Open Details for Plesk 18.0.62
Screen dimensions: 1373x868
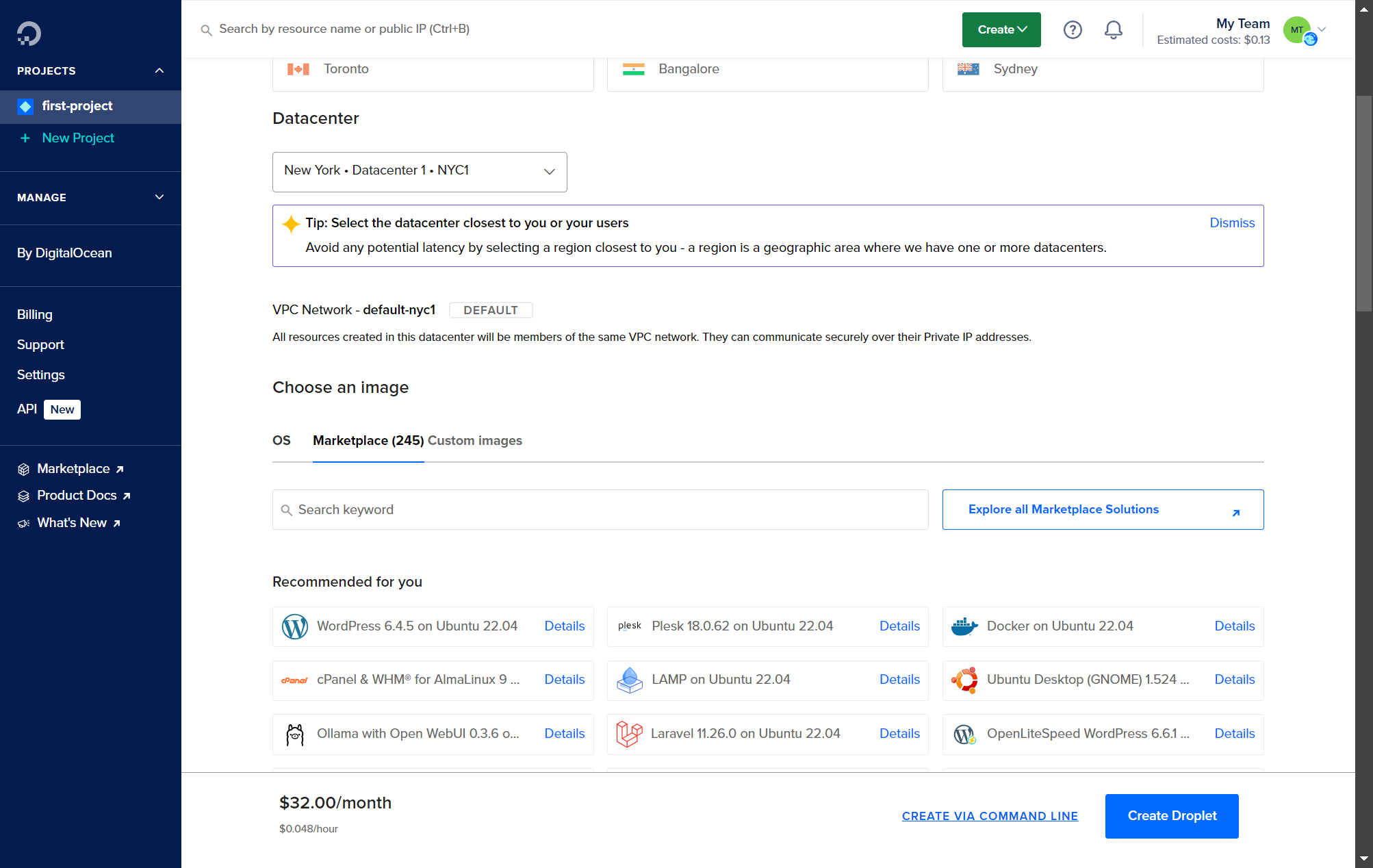coord(899,626)
